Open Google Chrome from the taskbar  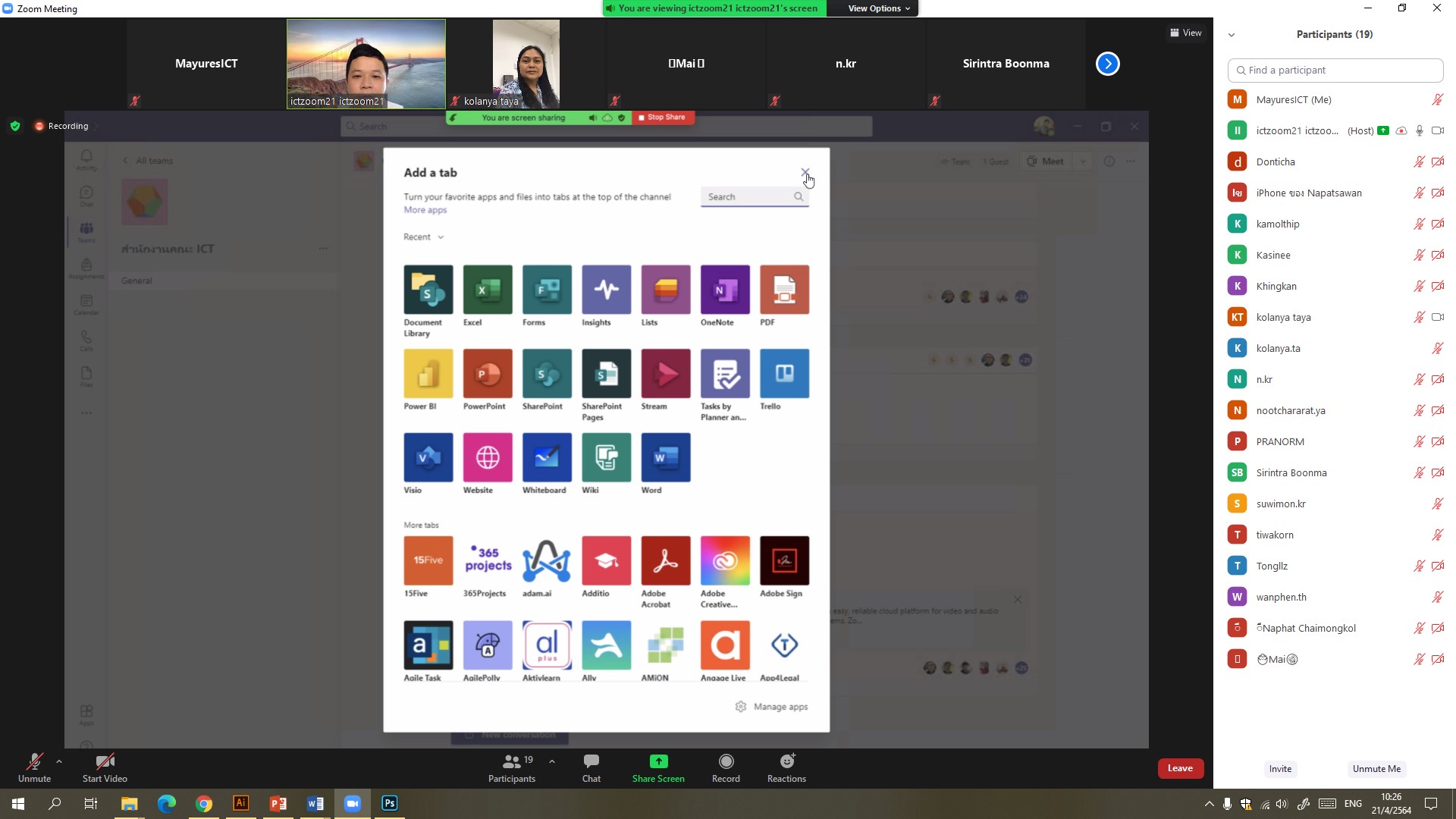click(x=203, y=803)
